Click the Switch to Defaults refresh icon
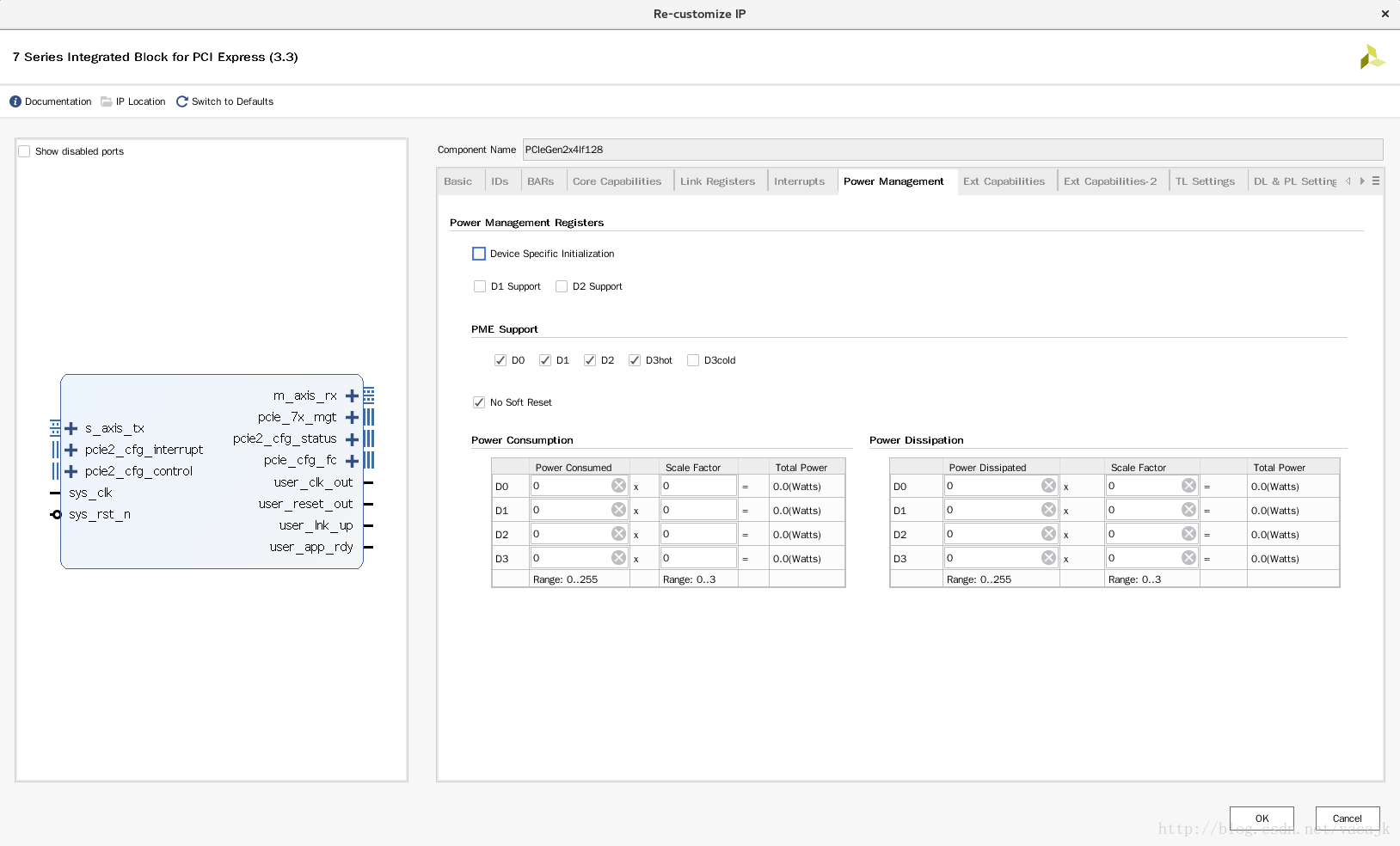 (182, 101)
